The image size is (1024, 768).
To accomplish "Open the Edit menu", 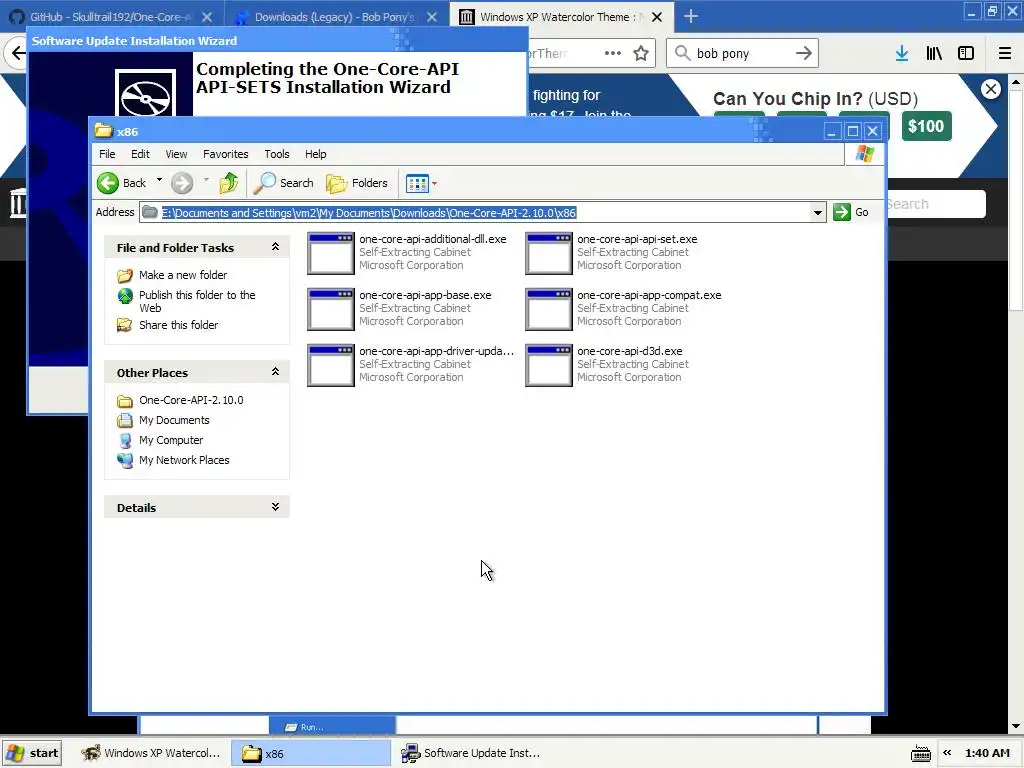I will [x=140, y=154].
